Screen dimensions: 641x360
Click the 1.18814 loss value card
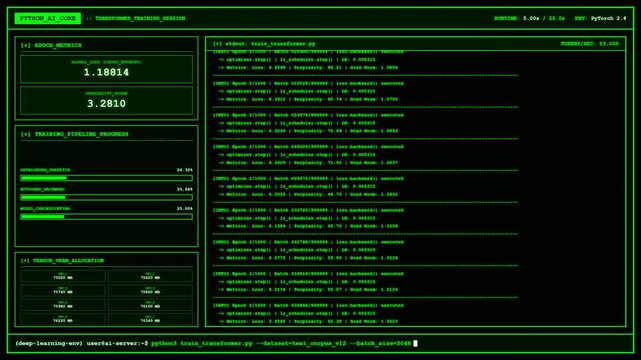pos(106,69)
